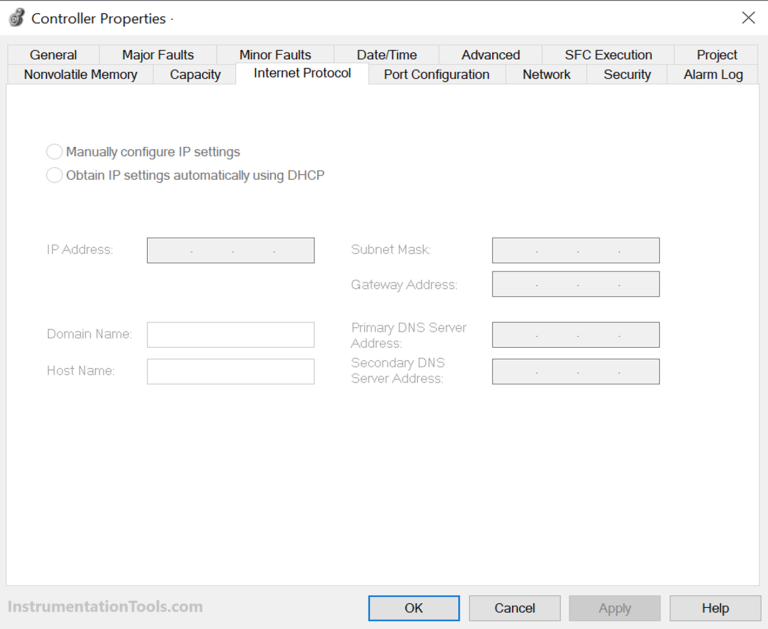The height and width of the screenshot is (629, 768).
Task: Click the Controller Properties title bar icon
Action: (x=17, y=18)
